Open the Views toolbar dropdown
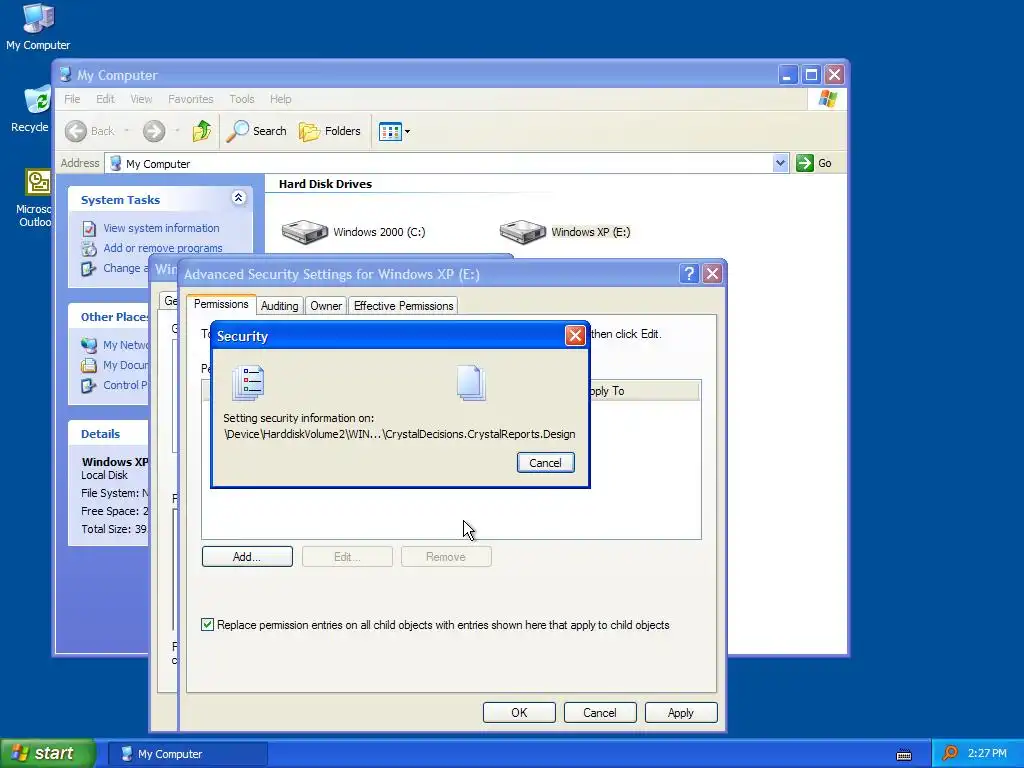 tap(394, 131)
